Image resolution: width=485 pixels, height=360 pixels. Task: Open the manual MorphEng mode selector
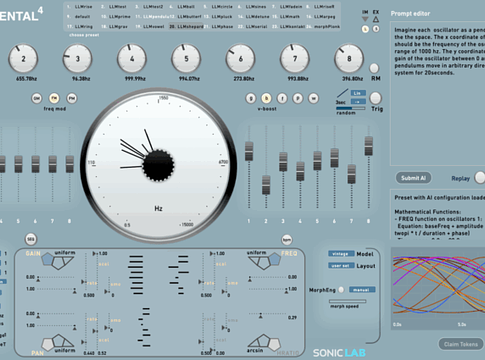pyautogui.click(x=362, y=290)
